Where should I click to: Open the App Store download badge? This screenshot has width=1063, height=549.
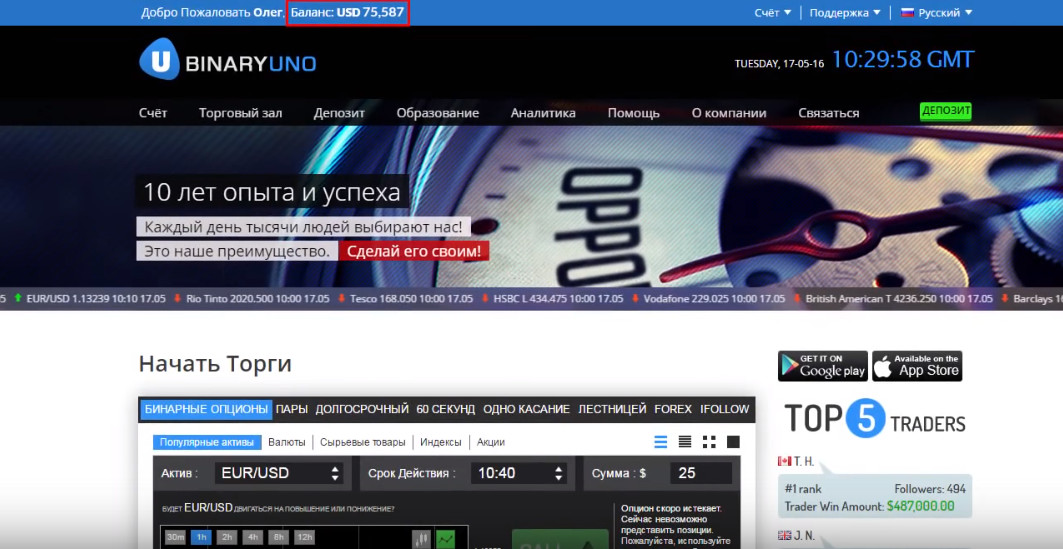[917, 366]
